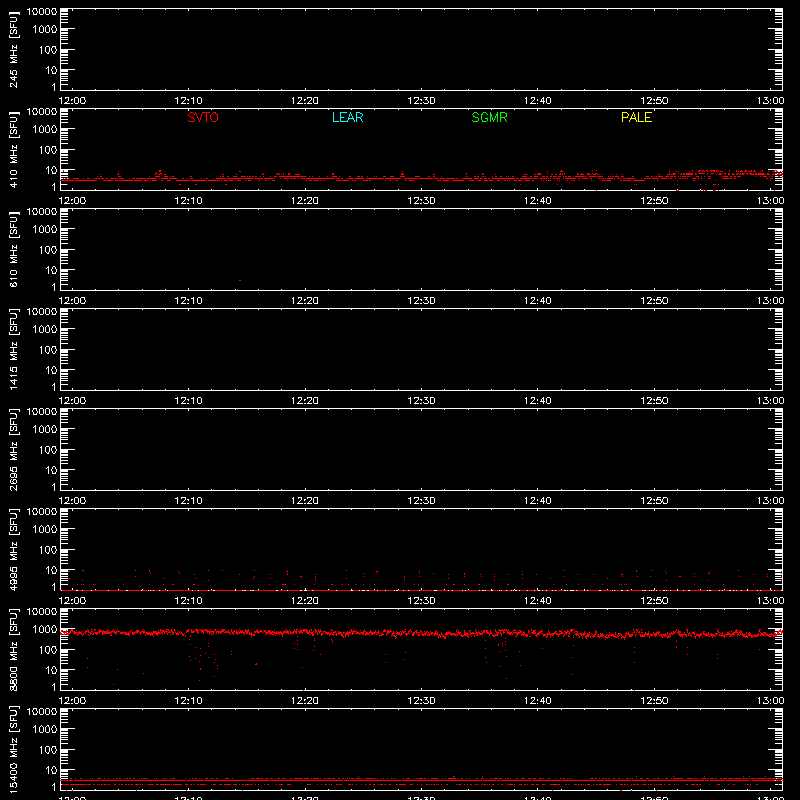Screen dimensions: 800x800
Task: Click 12:00 tick label under 1415 MHz panel
Action: pos(72,401)
